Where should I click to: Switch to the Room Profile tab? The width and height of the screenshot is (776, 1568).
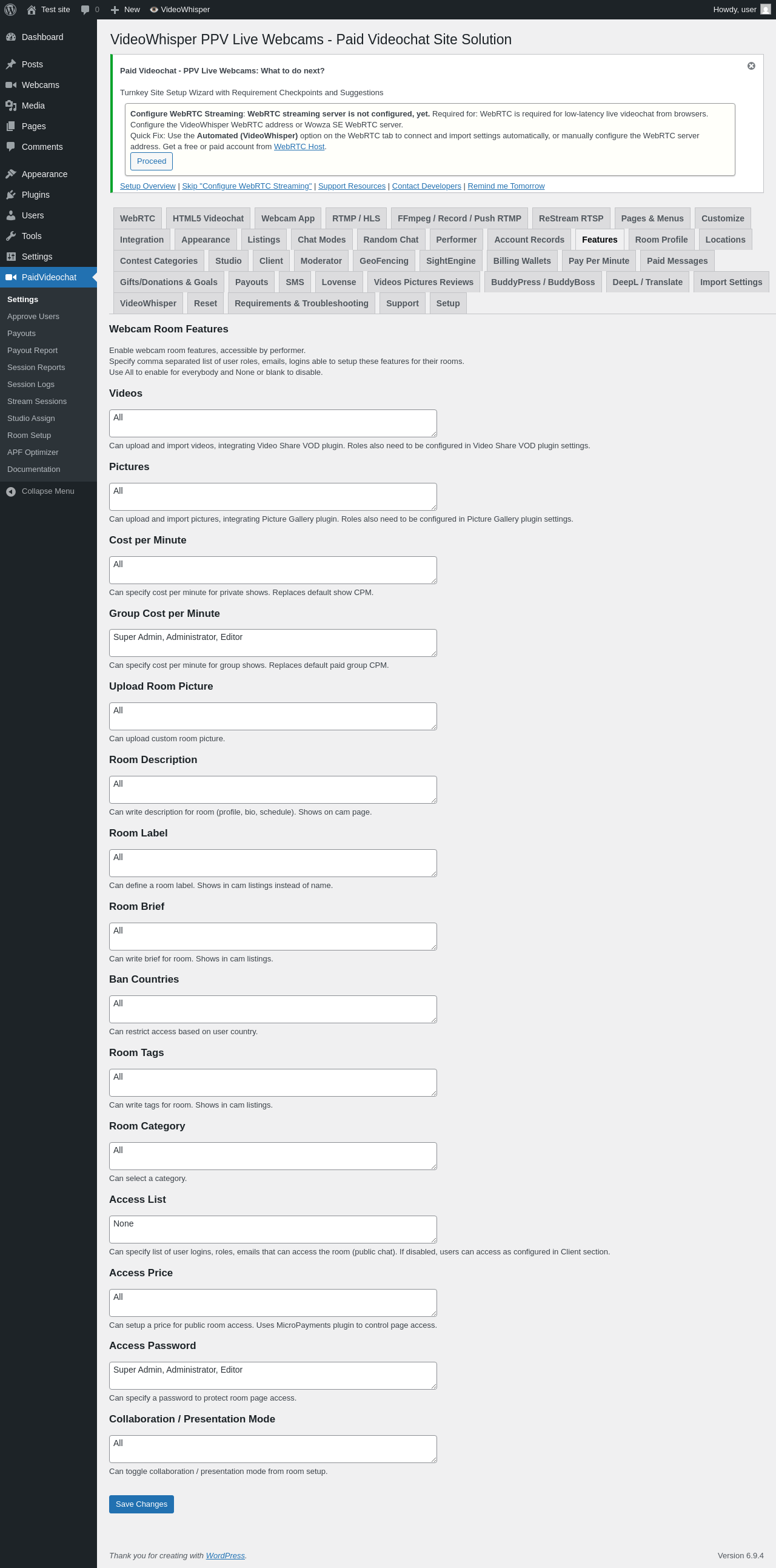click(x=661, y=240)
